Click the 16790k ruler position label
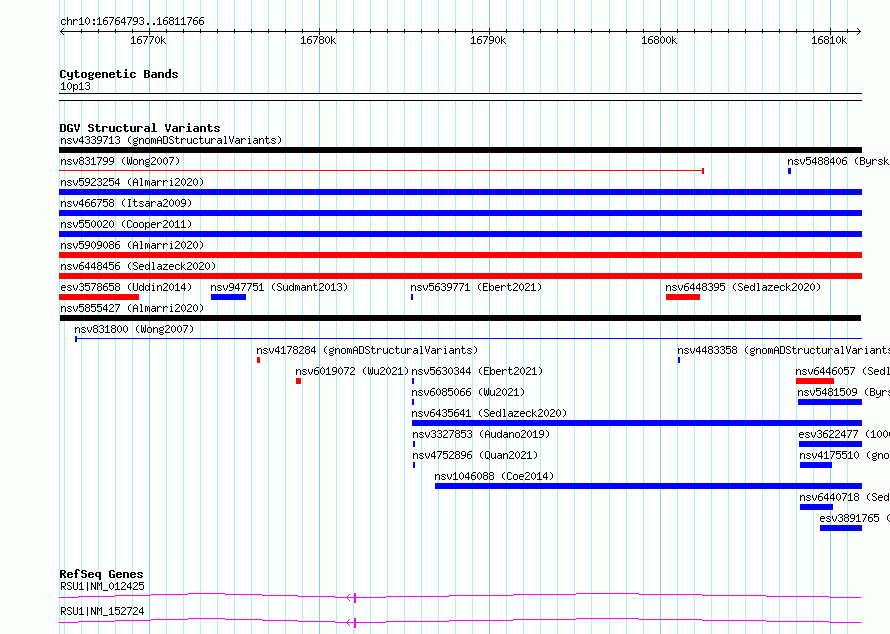This screenshot has width=890, height=634. click(x=488, y=40)
